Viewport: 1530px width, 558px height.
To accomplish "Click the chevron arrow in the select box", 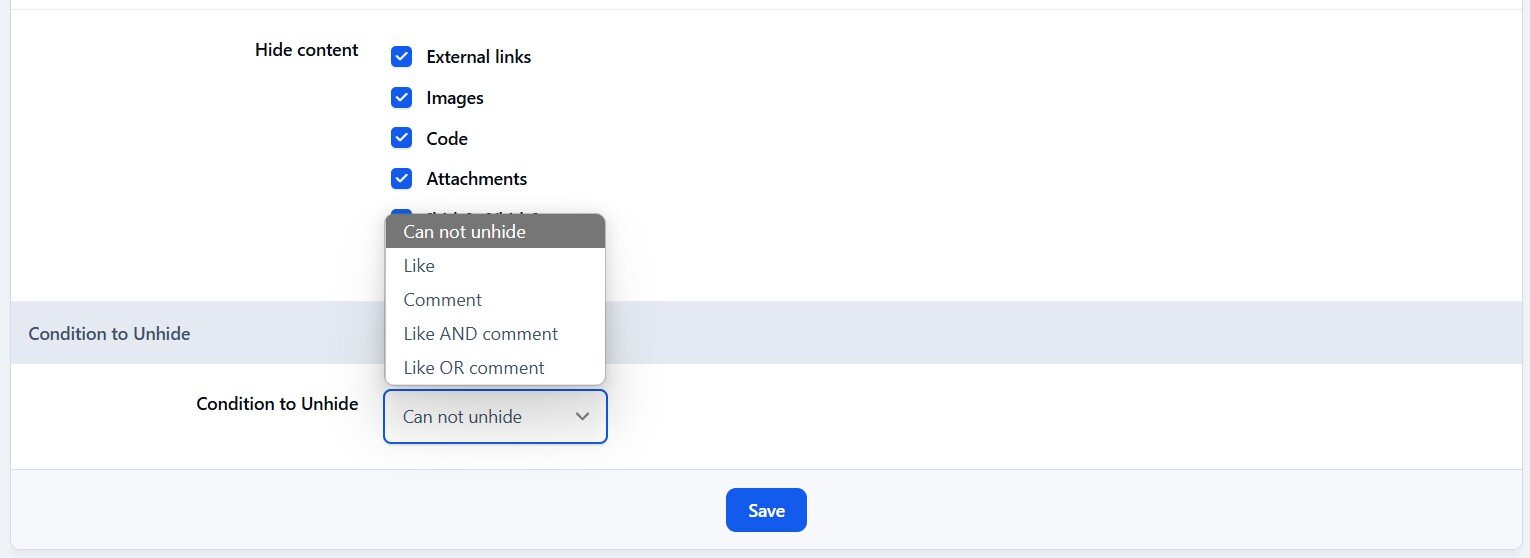I will point(582,417).
